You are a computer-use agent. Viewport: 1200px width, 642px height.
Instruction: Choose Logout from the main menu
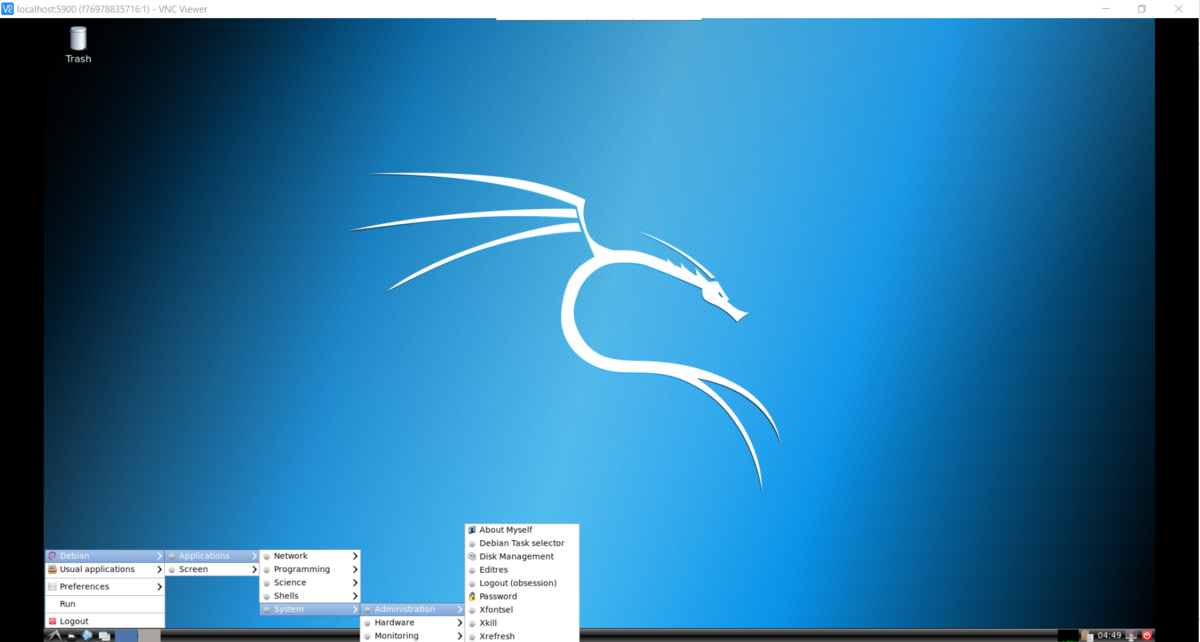105,621
